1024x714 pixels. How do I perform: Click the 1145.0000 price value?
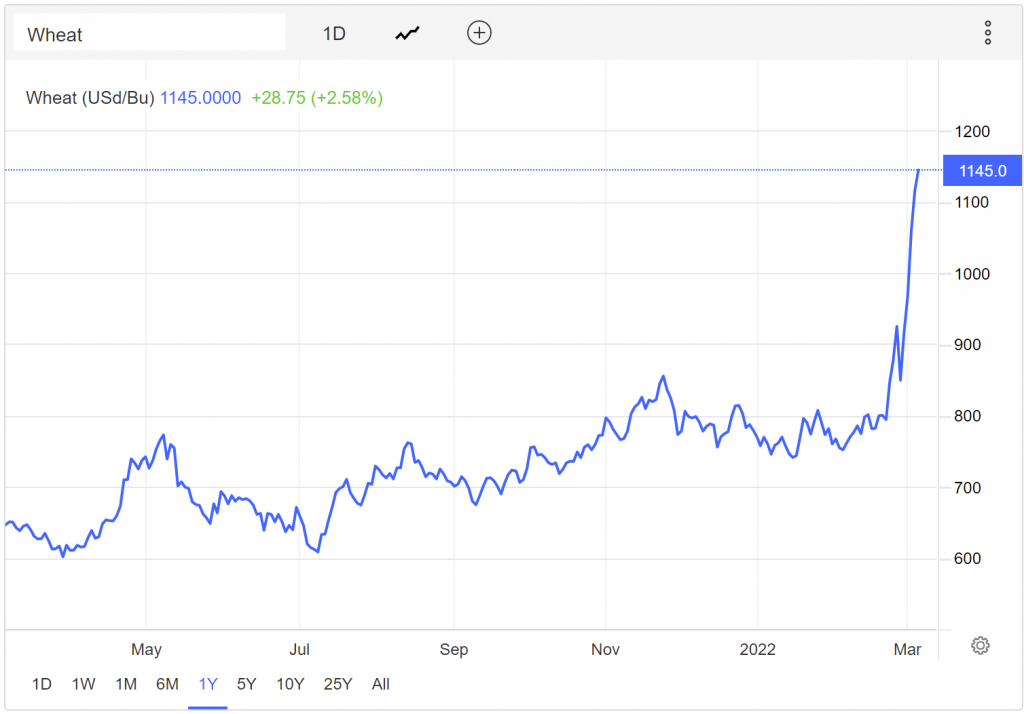click(x=200, y=98)
